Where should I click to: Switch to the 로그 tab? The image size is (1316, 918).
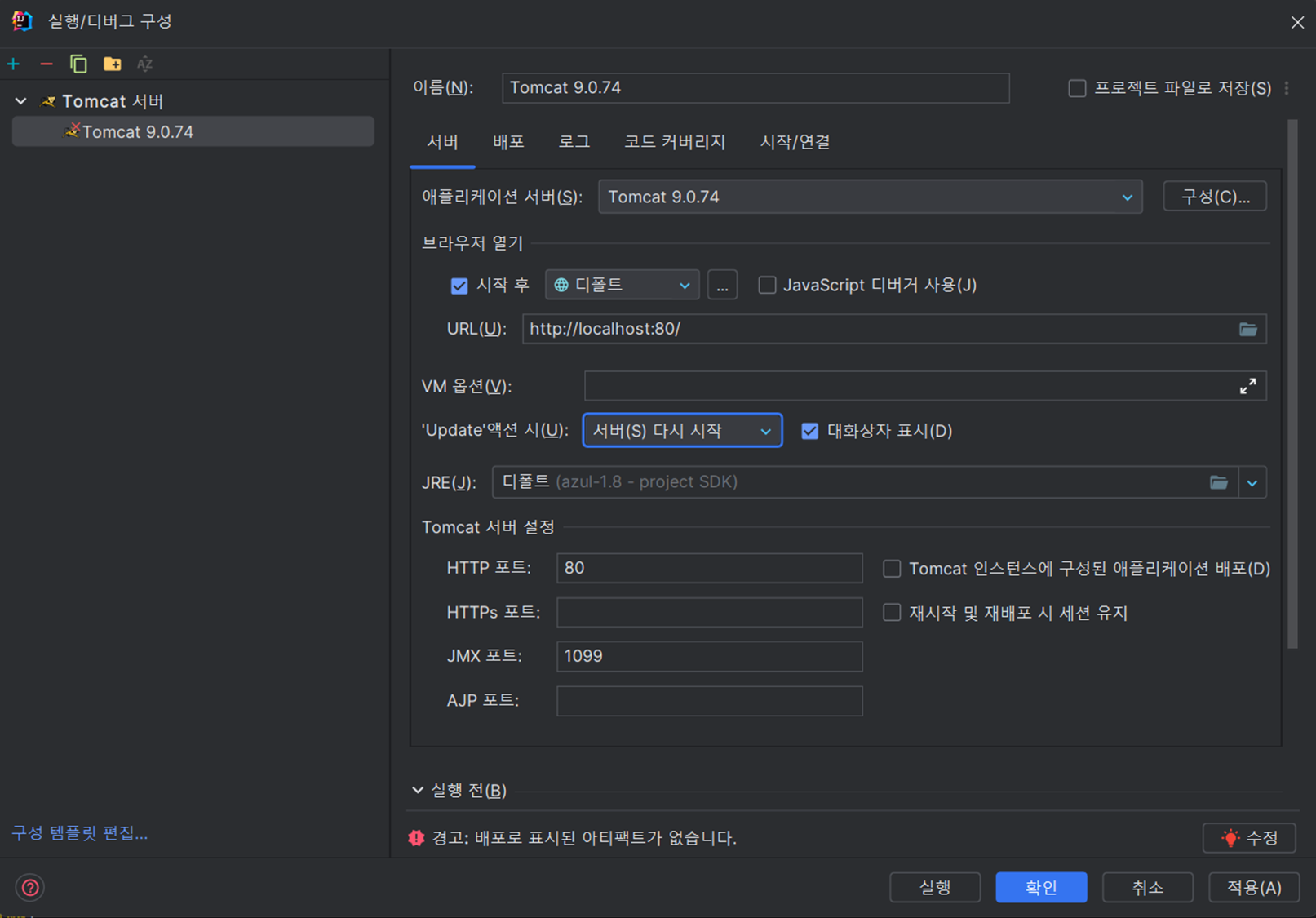574,142
